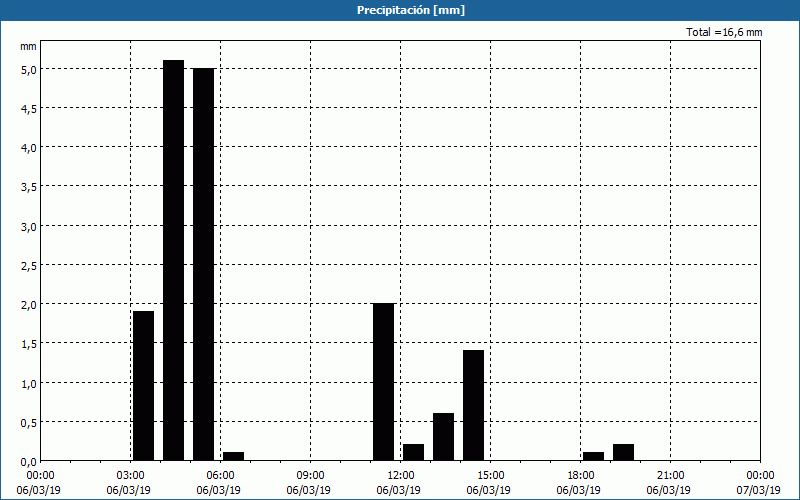Click the mm unit label above the axis
The width and height of the screenshot is (800, 500).
28,46
